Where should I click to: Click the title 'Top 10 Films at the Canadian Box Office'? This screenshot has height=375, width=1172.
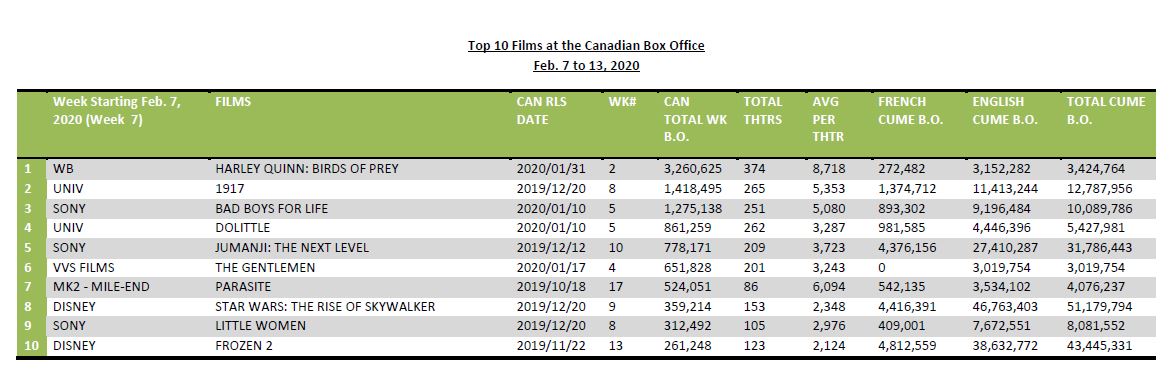click(586, 46)
